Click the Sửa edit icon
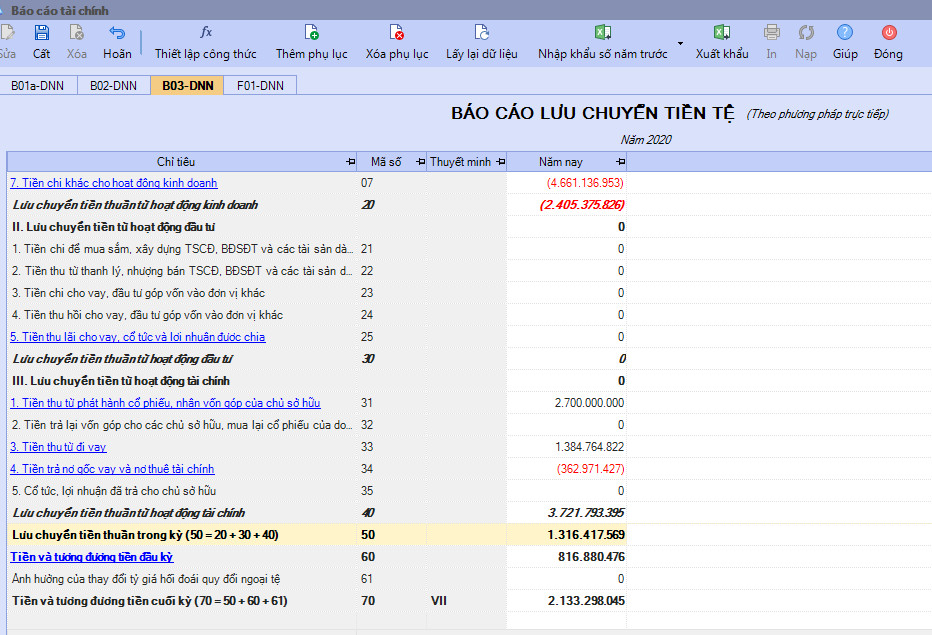 (x=7, y=33)
